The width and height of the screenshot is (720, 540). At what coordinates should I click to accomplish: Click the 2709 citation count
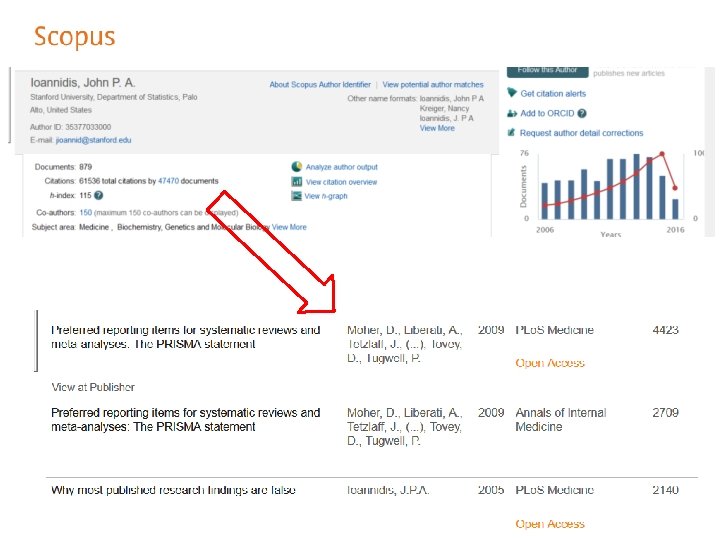pyautogui.click(x=665, y=413)
